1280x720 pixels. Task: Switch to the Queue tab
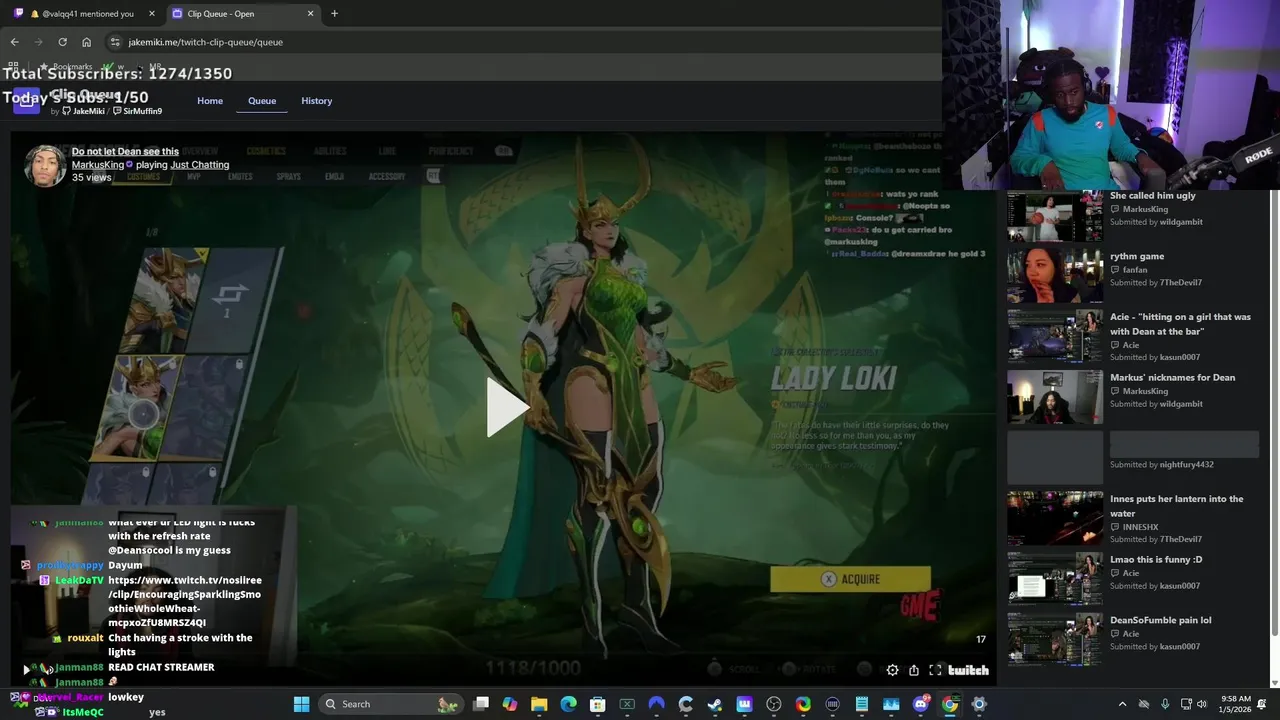tap(262, 101)
